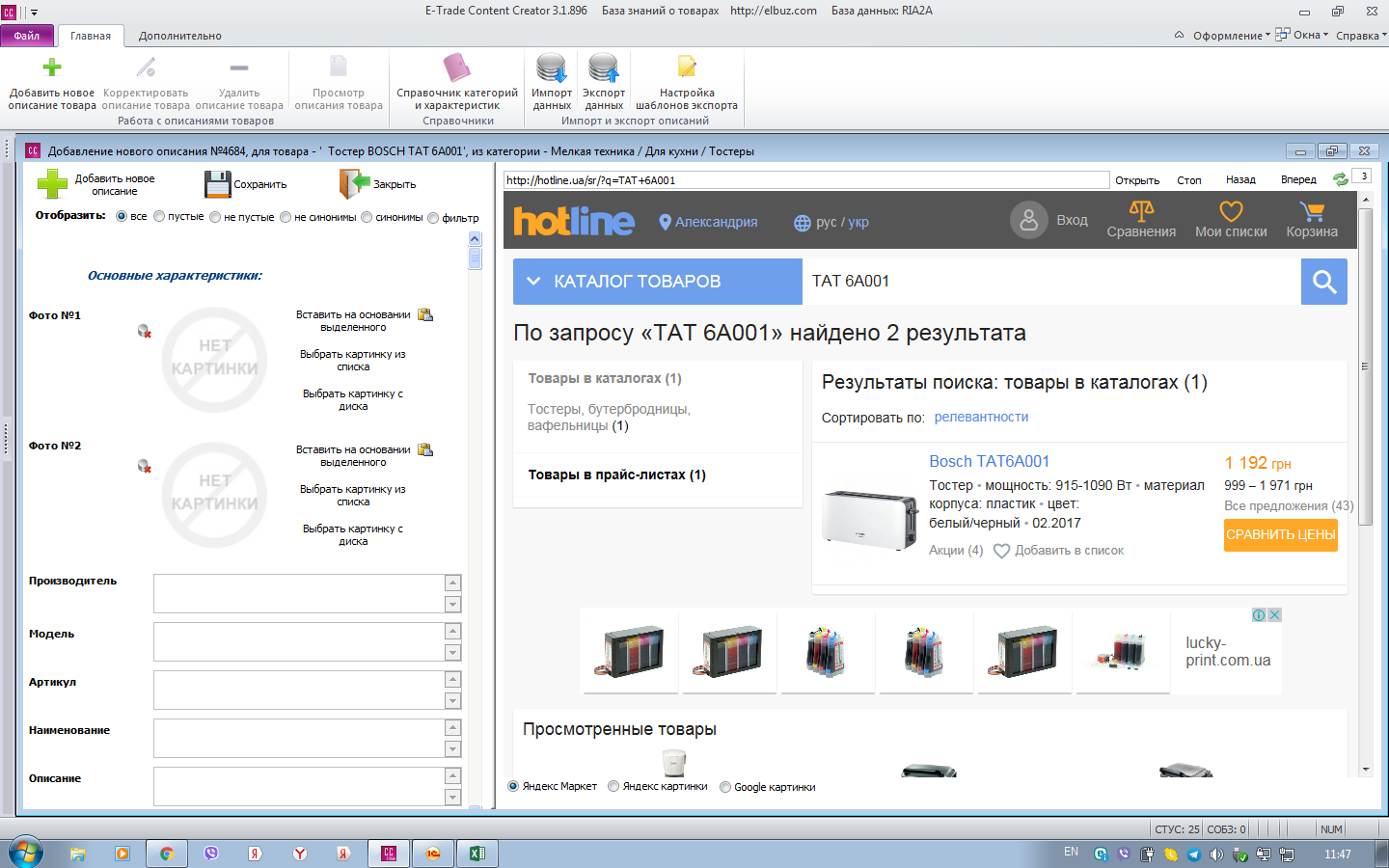Click the Windows Start button
Viewport: 1389px width, 868px height.
click(26, 853)
